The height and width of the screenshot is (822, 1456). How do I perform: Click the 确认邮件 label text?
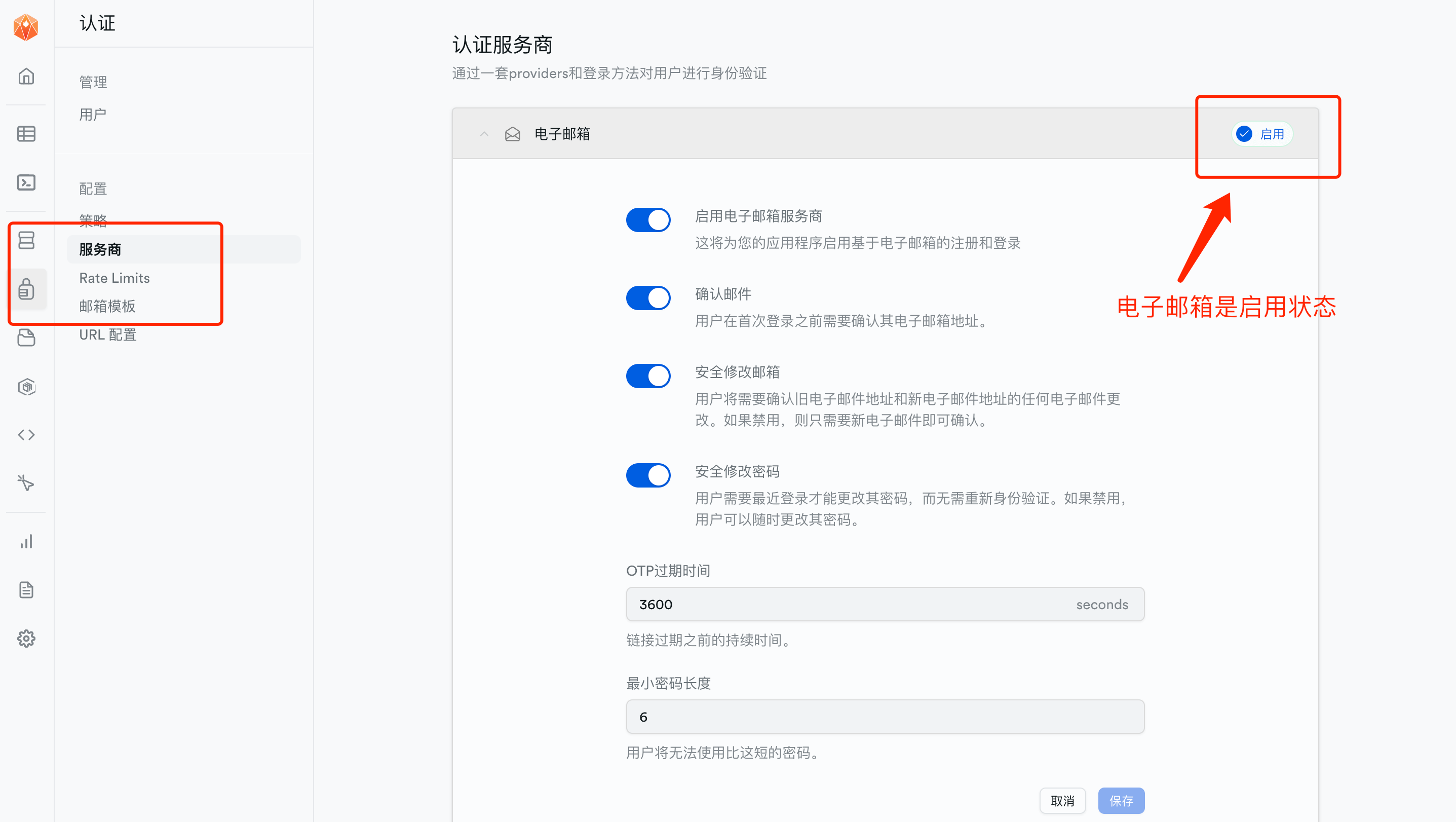(x=723, y=294)
